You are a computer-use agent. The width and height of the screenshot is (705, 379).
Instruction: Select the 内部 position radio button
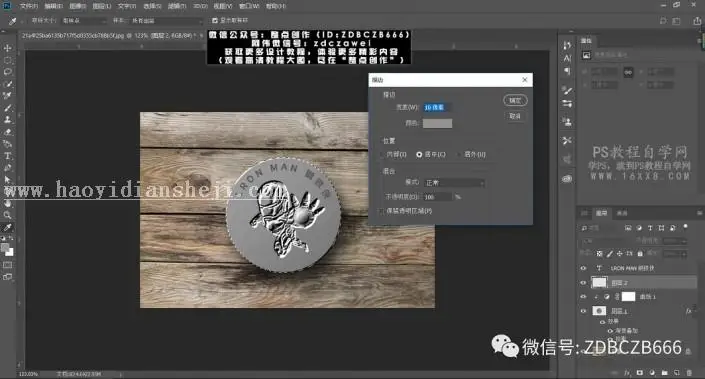point(382,154)
